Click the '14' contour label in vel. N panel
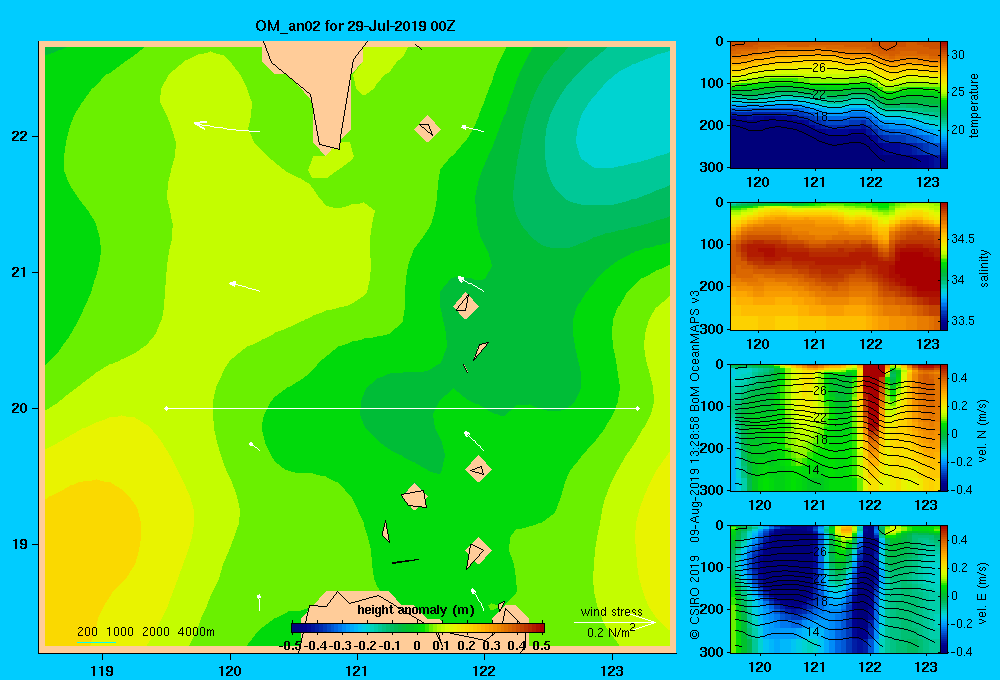Screen dimensions: 1000x680 click(812, 469)
